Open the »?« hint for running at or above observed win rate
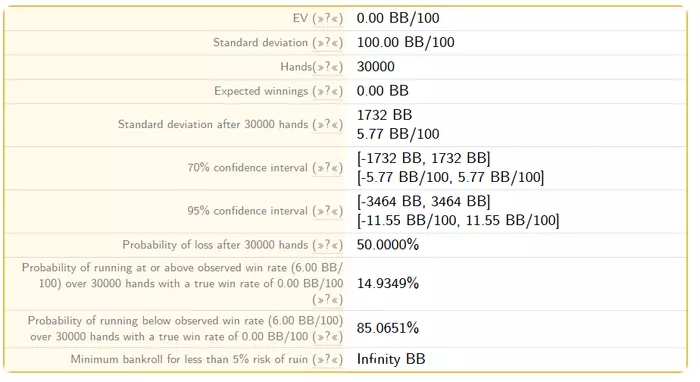 point(328,299)
